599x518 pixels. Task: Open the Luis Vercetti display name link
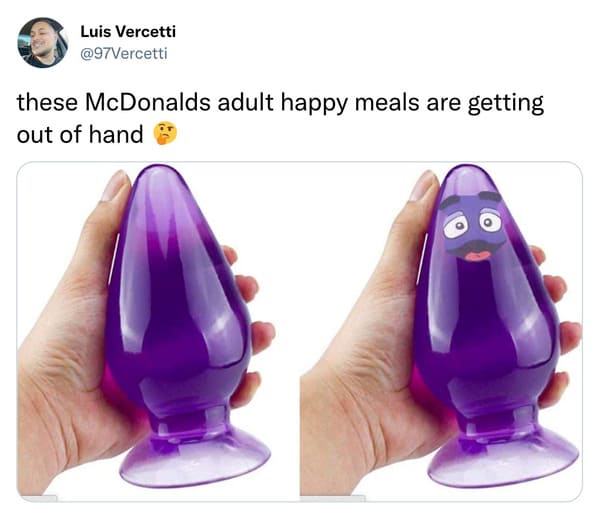128,31
